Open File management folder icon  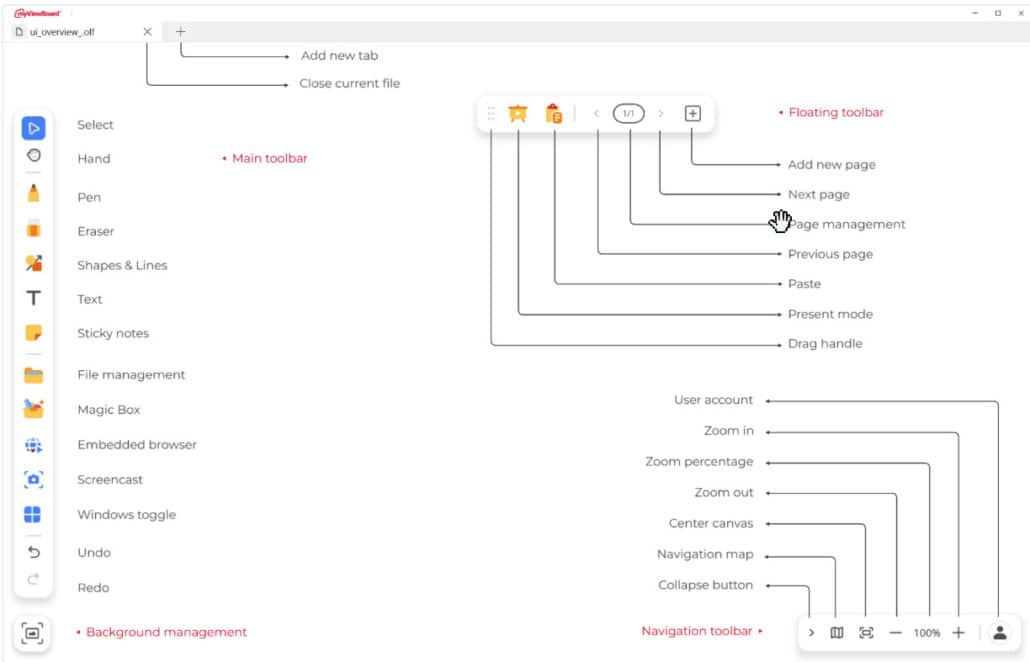click(33, 375)
